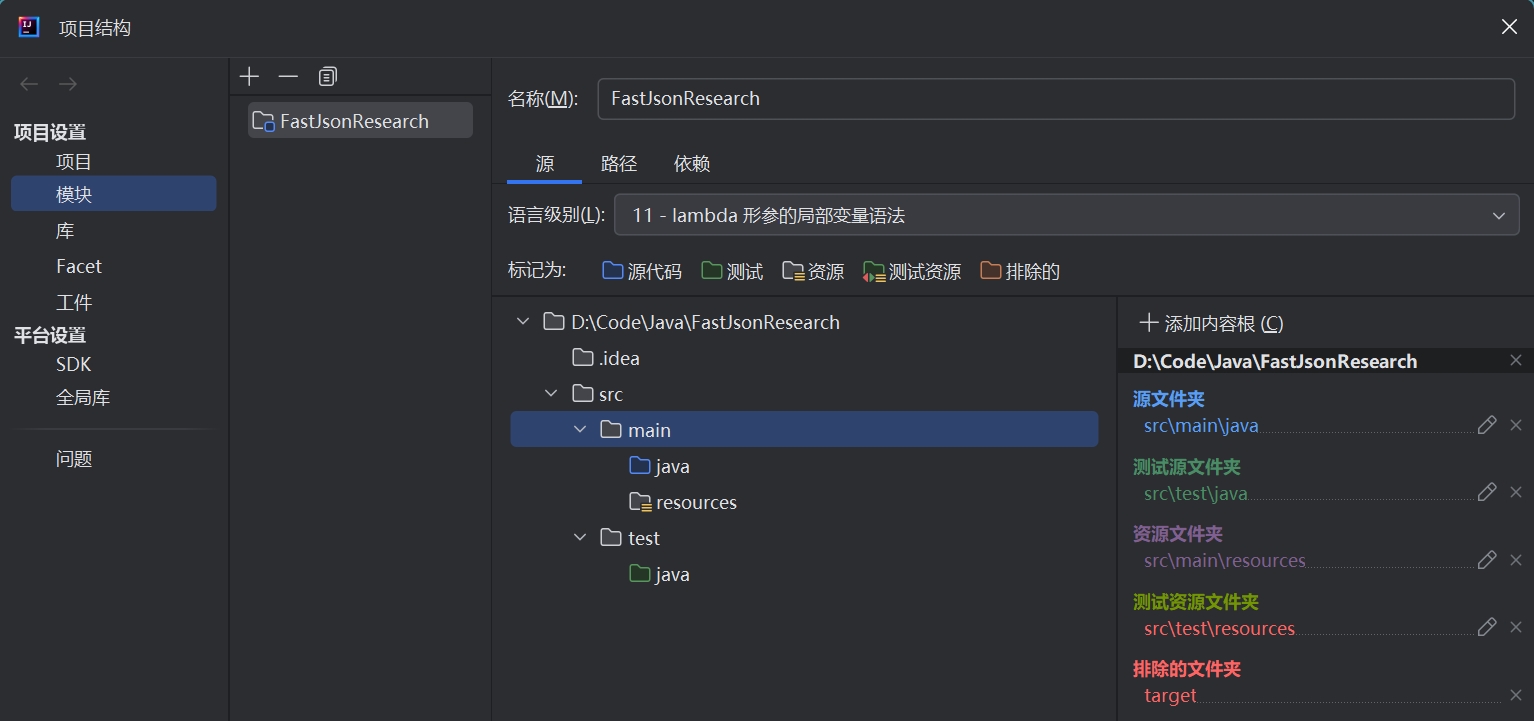Viewport: 1534px width, 721px height.
Task: Click the module 名称 input field
Action: [x=1055, y=99]
